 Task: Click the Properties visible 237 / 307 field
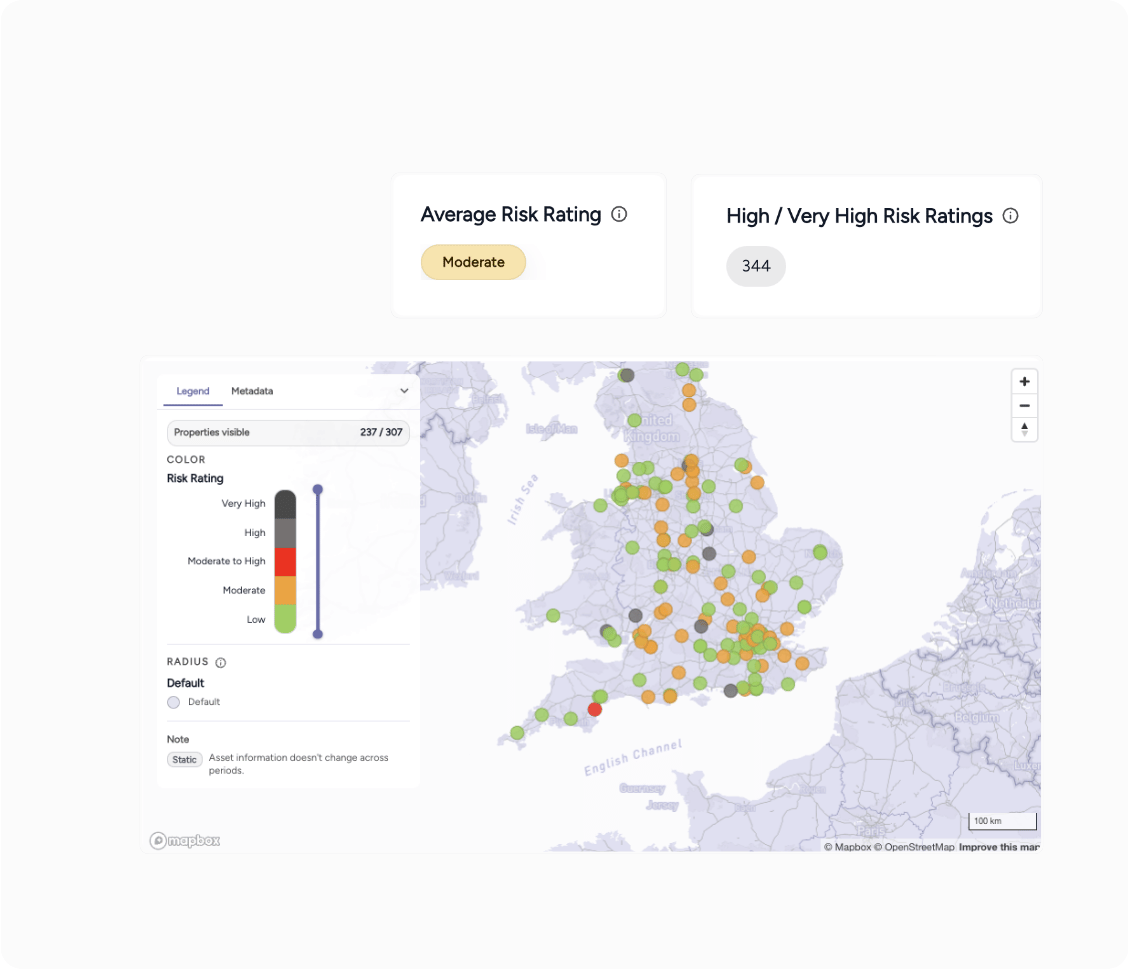pos(288,433)
